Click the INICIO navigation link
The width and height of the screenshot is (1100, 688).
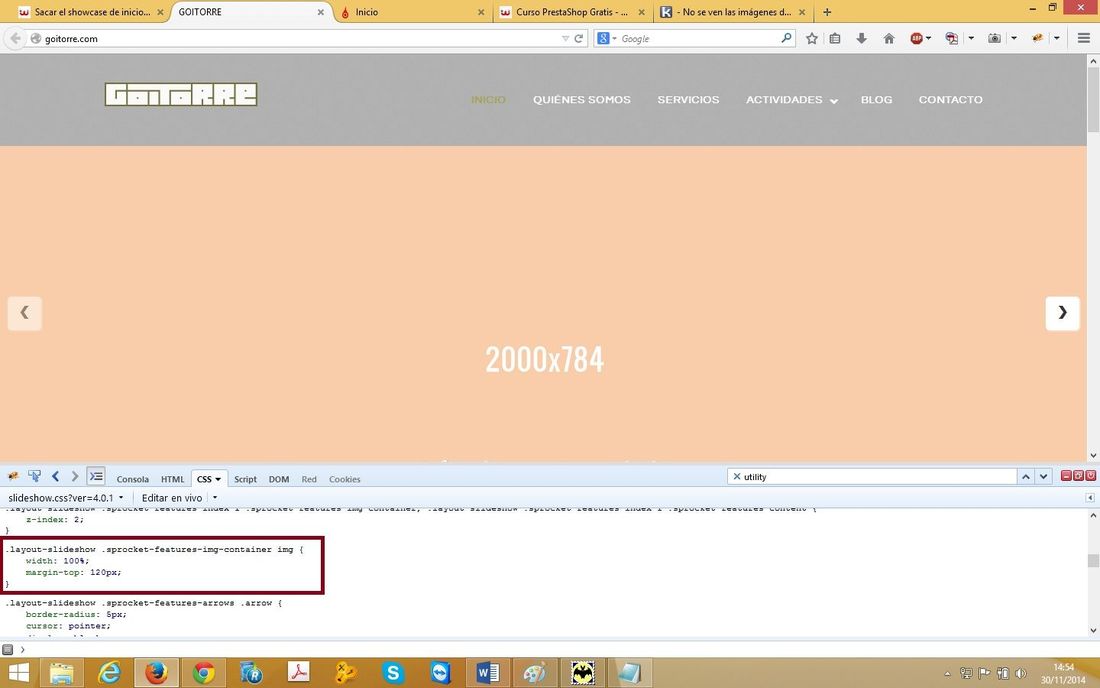click(x=488, y=100)
